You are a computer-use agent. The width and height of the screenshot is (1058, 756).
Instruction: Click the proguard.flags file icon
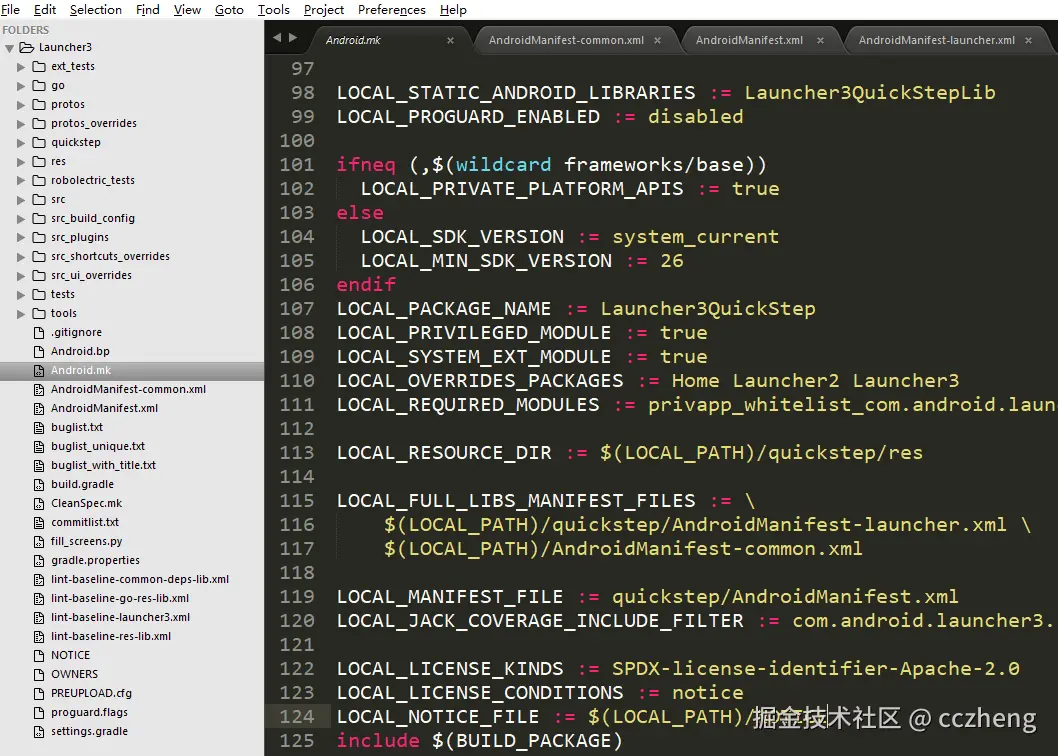click(x=39, y=712)
